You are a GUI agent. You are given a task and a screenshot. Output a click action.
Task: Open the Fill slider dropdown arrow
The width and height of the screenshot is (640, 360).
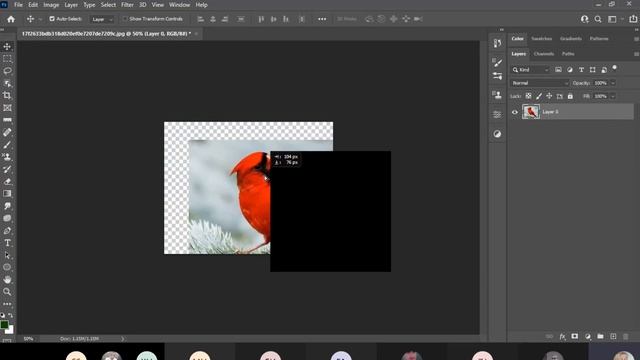tap(613, 96)
